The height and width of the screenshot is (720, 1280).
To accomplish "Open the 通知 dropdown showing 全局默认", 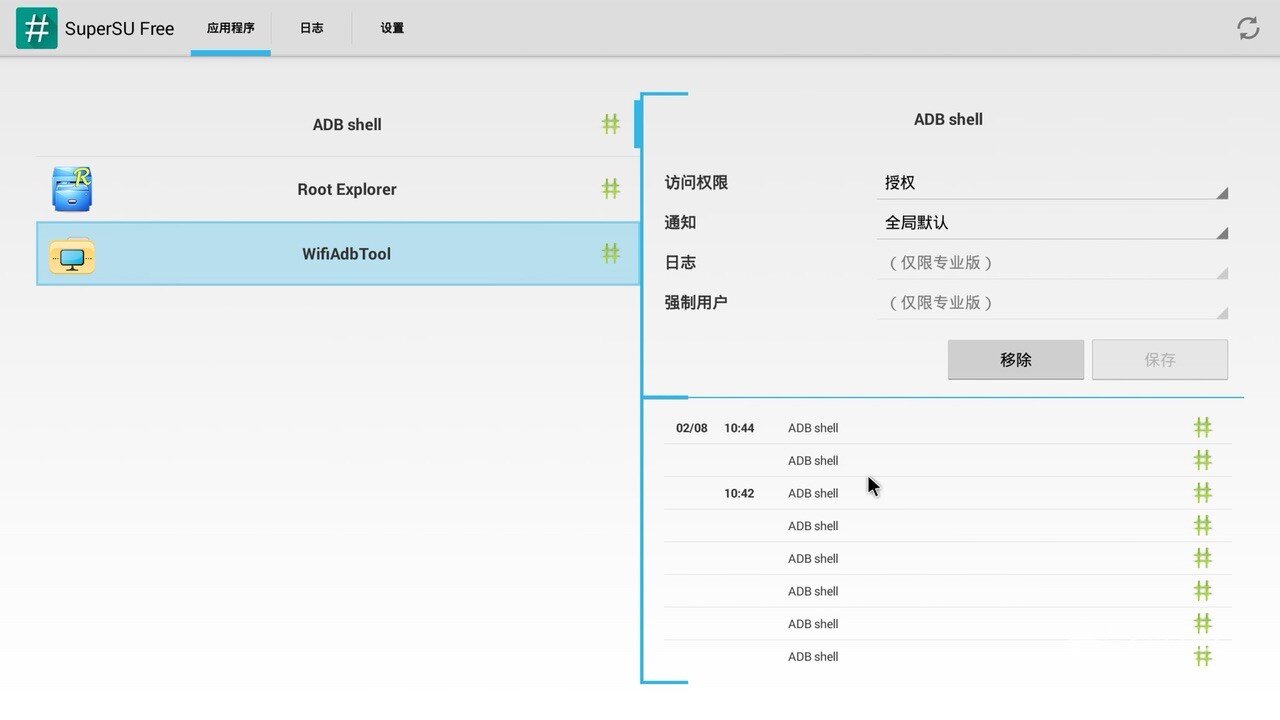I will 1052,223.
